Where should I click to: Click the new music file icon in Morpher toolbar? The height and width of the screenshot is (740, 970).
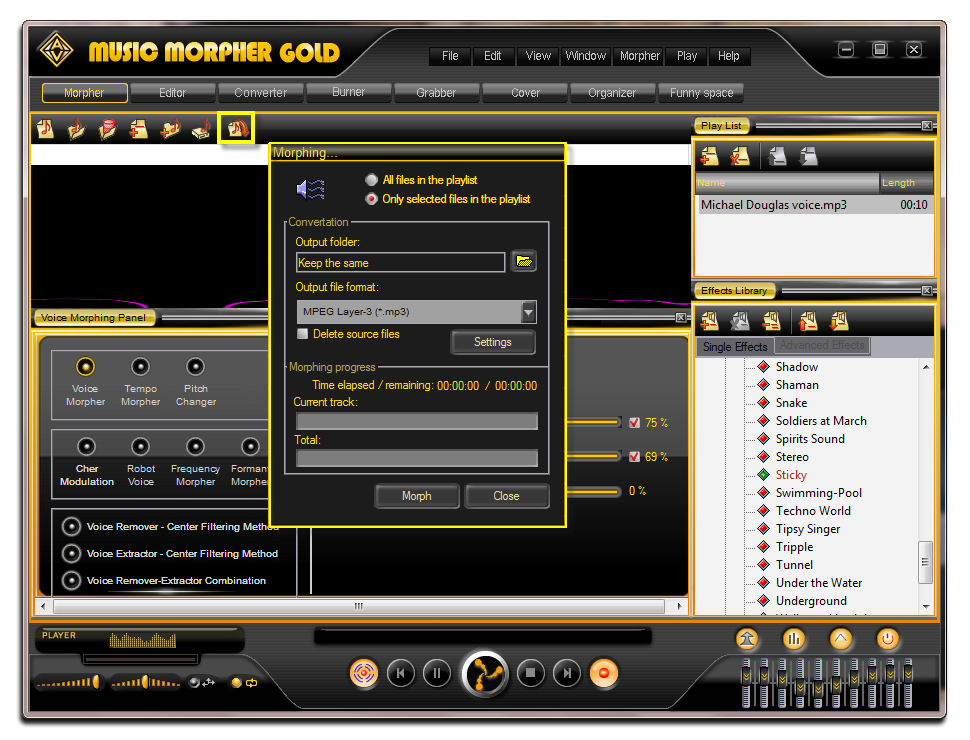45,129
